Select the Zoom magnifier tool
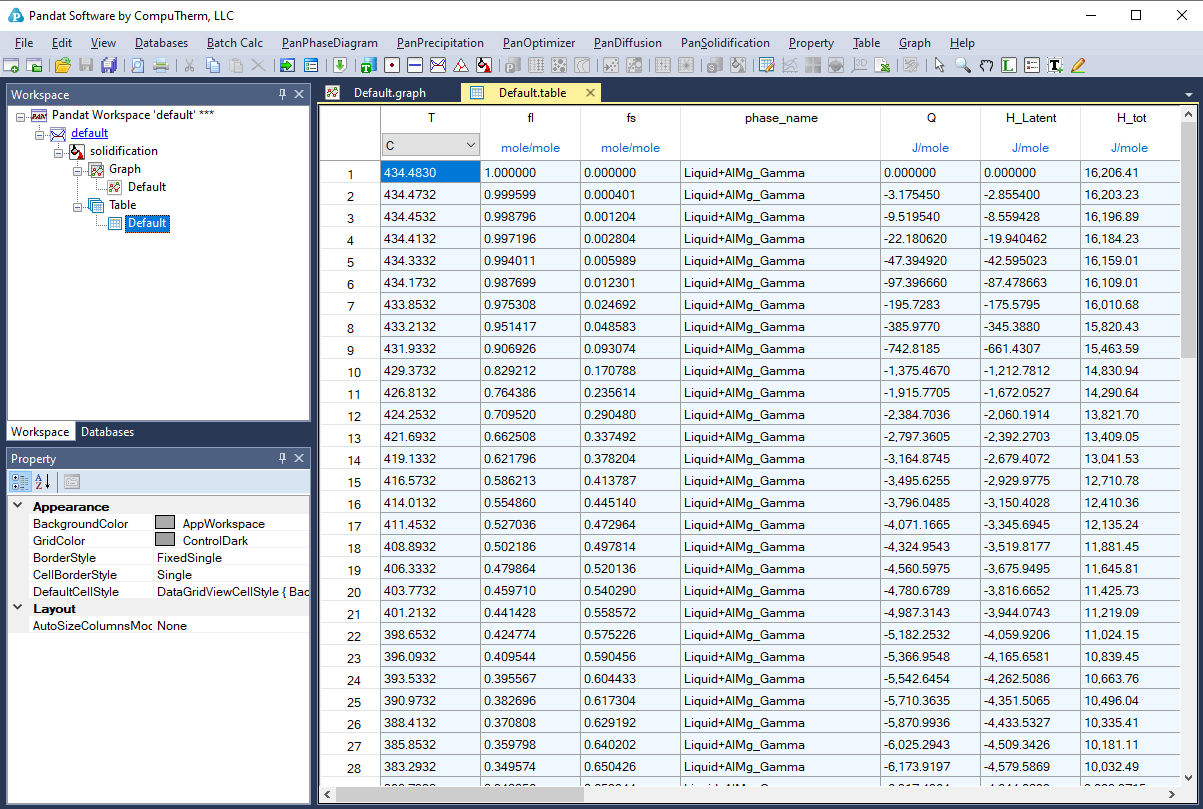The height and width of the screenshot is (809, 1203). pyautogui.click(x=962, y=66)
